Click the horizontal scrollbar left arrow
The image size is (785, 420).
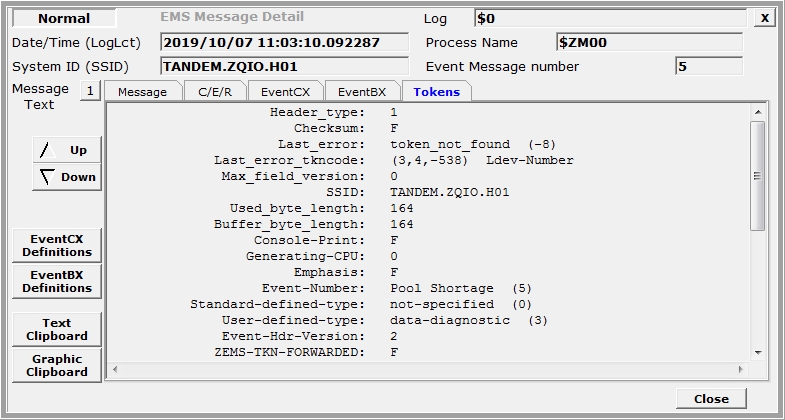click(x=114, y=369)
